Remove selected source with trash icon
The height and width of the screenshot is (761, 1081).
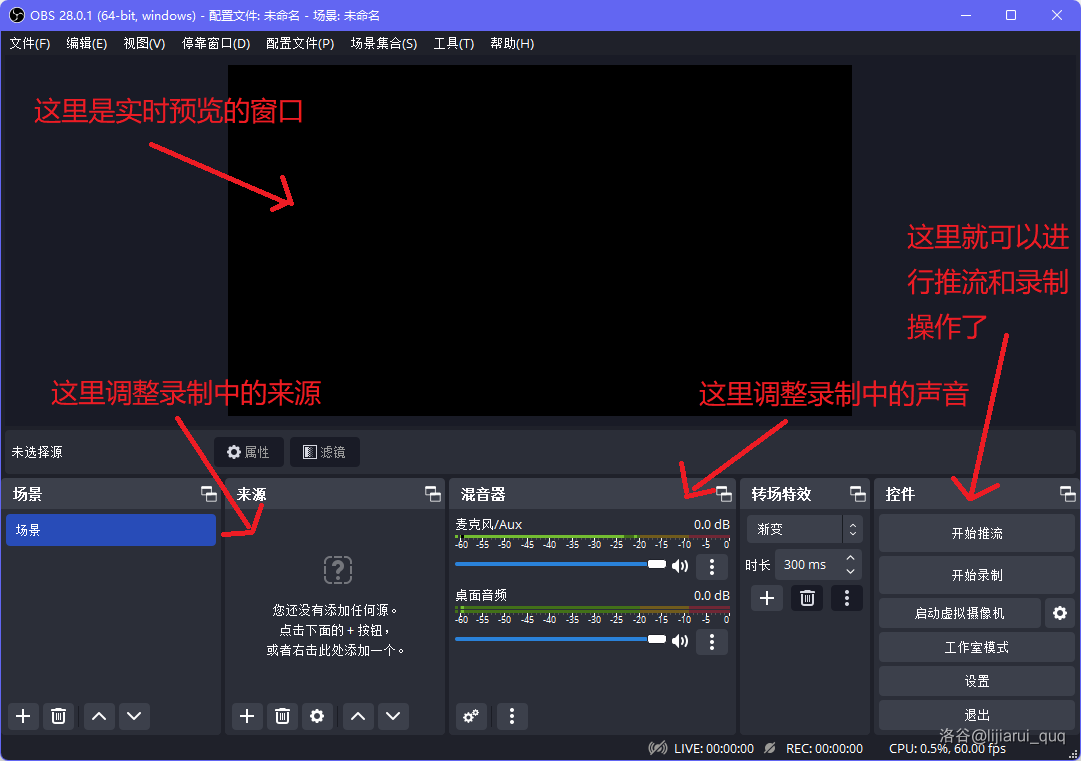(x=282, y=716)
